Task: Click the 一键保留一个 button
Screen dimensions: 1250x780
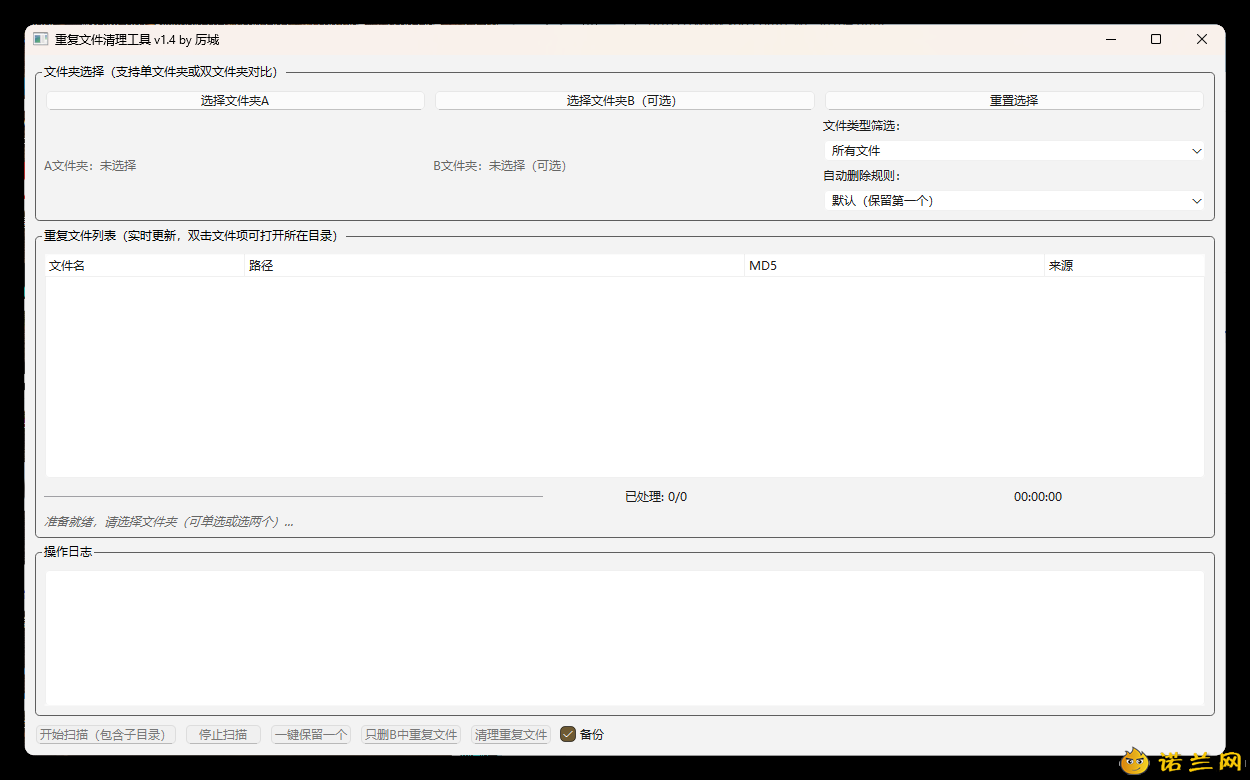Action: click(x=311, y=735)
